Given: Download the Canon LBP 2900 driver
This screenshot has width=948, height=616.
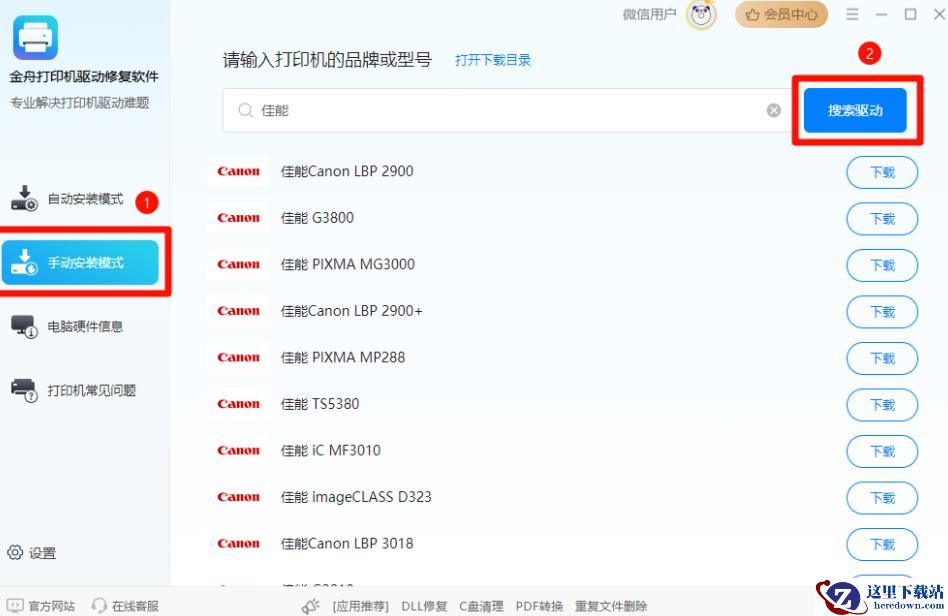Looking at the screenshot, I should click(x=882, y=172).
